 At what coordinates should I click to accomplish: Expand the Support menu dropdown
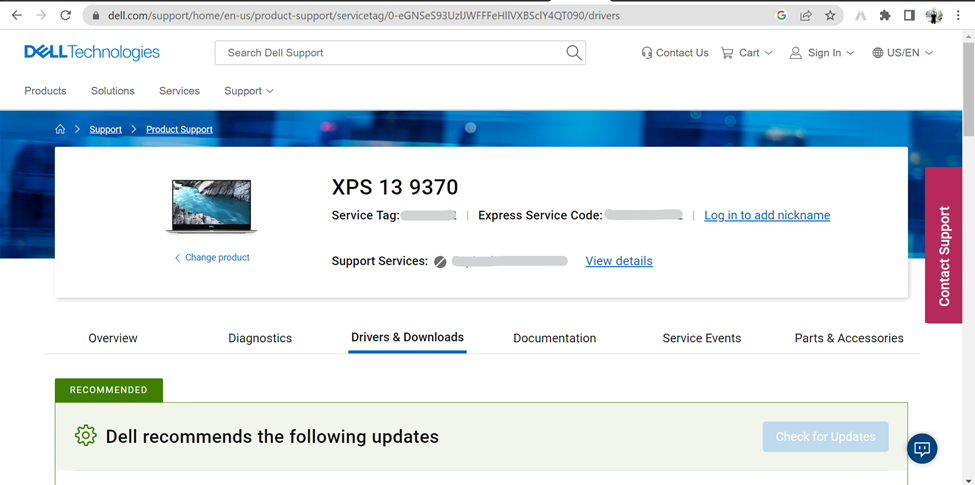pyautogui.click(x=249, y=91)
